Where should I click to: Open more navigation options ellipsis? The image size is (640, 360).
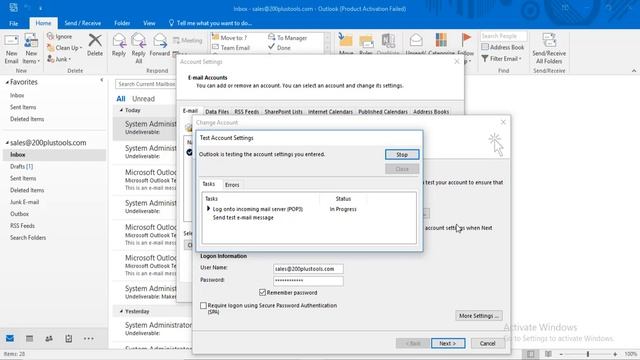(89, 338)
